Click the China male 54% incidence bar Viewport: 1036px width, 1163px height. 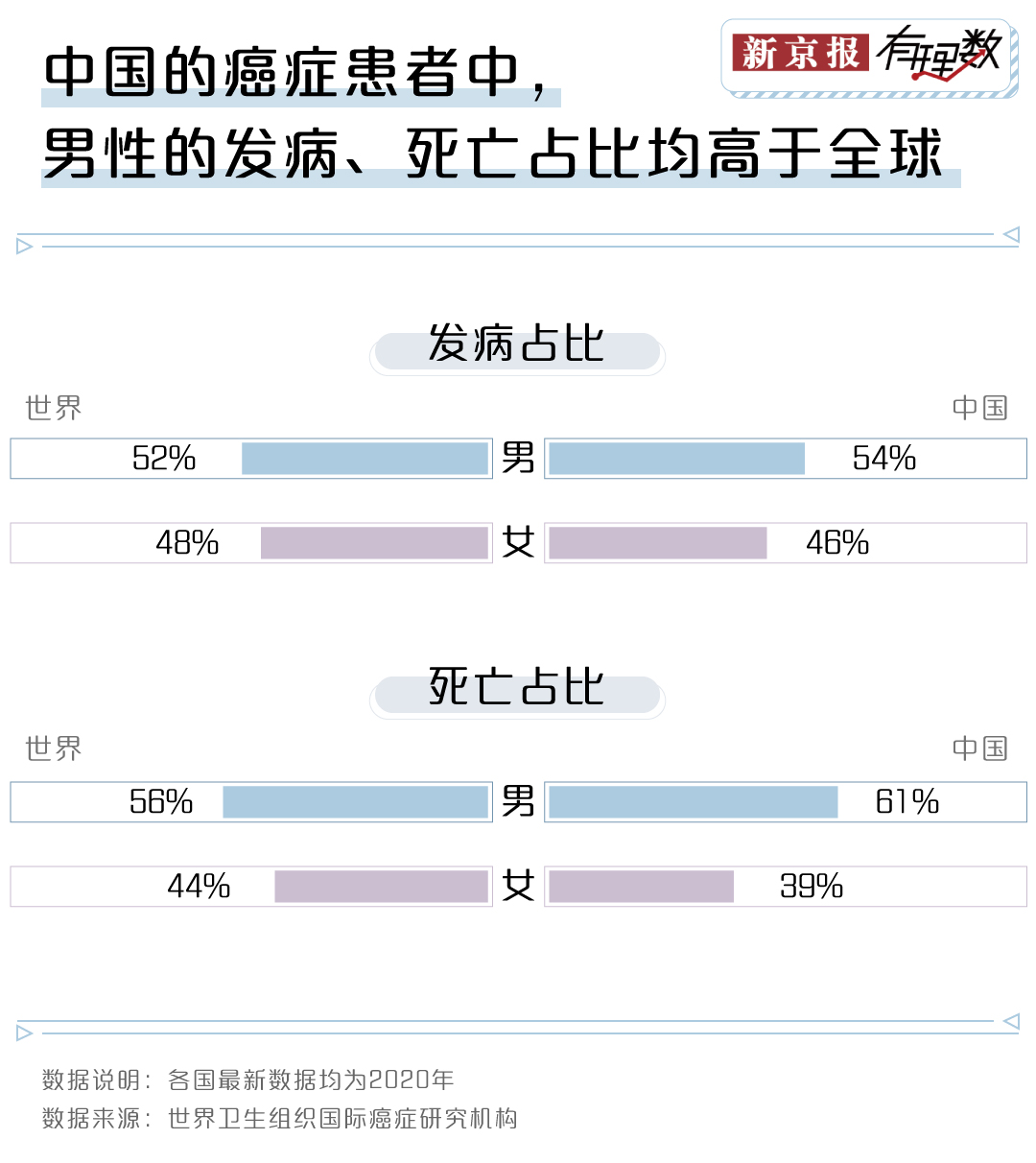676,459
